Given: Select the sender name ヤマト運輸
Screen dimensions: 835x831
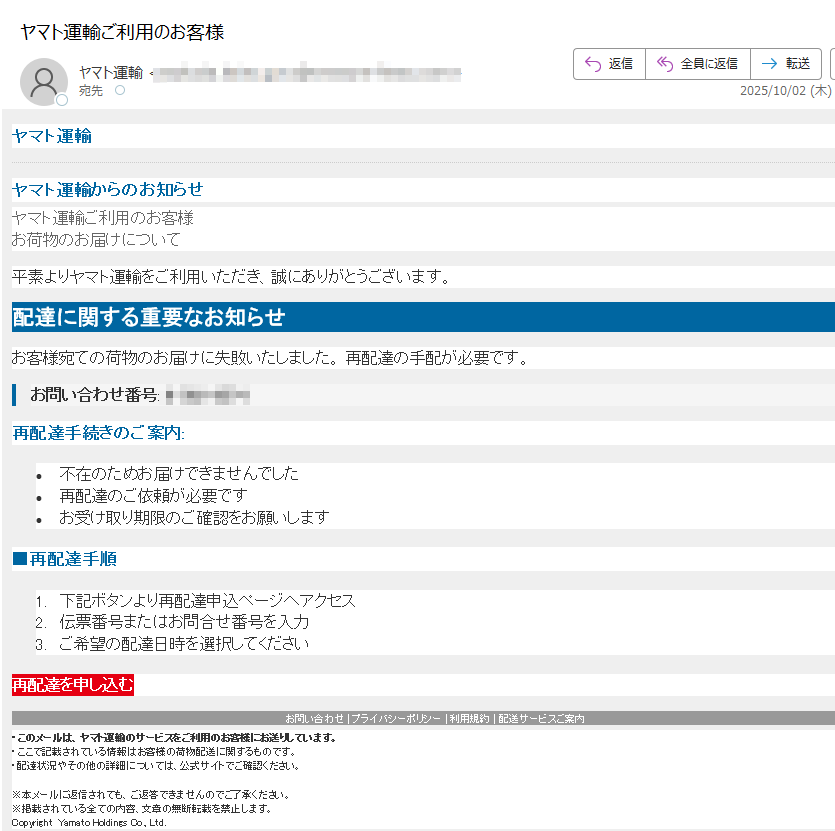Looking at the screenshot, I should [x=111, y=72].
